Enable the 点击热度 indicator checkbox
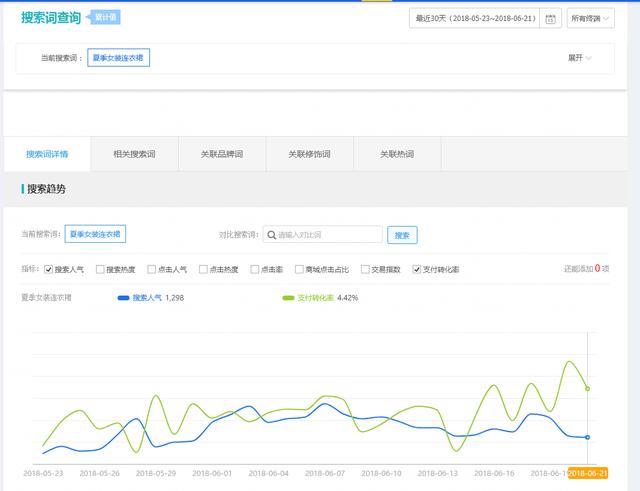 203,269
